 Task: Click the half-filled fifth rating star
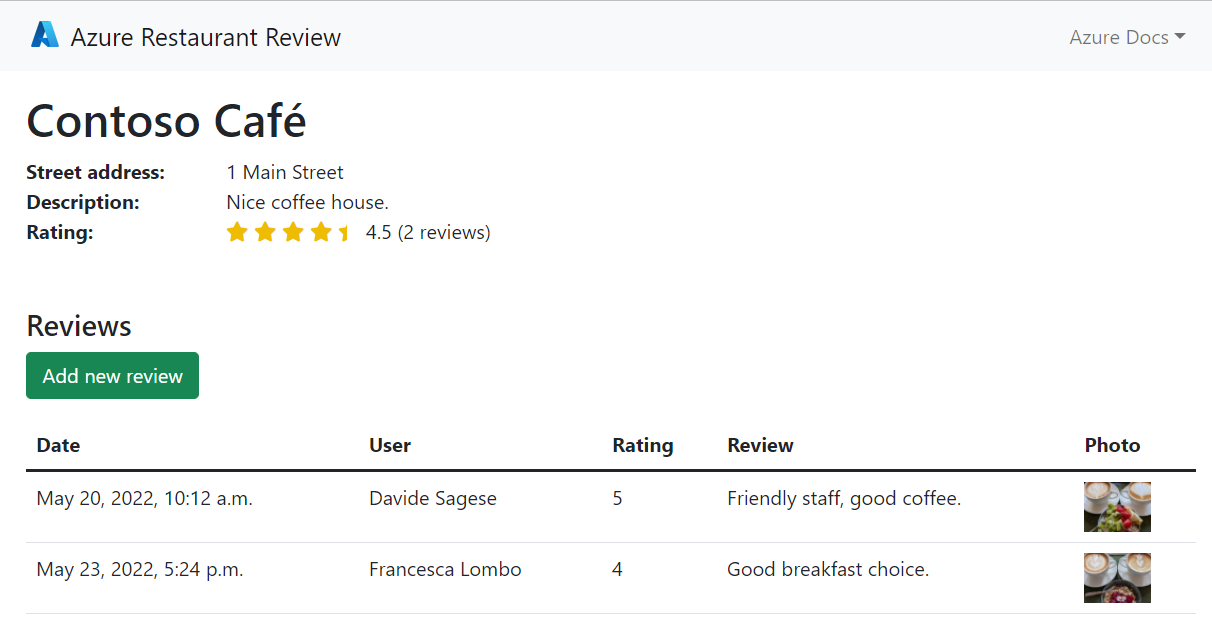coord(344,233)
